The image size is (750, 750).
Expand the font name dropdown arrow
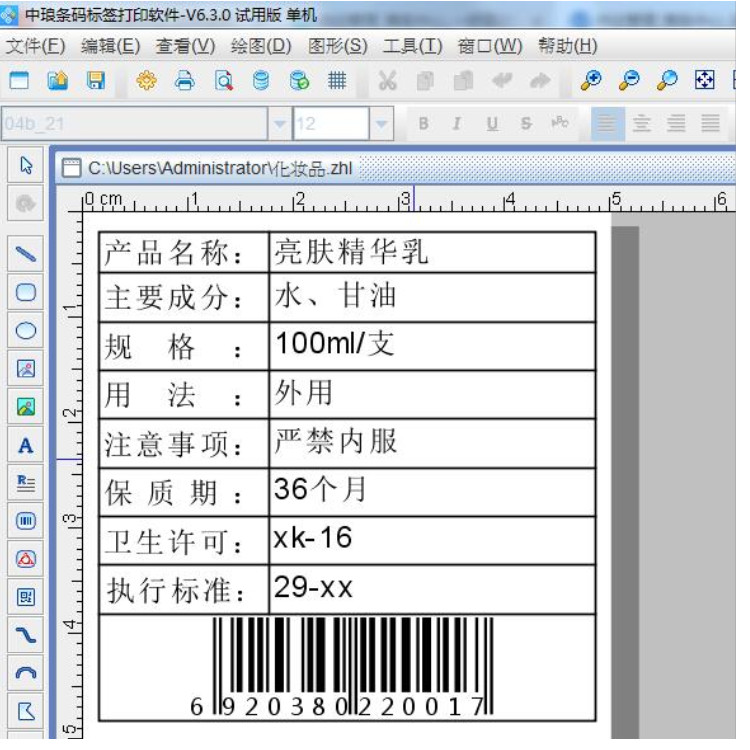[x=280, y=124]
